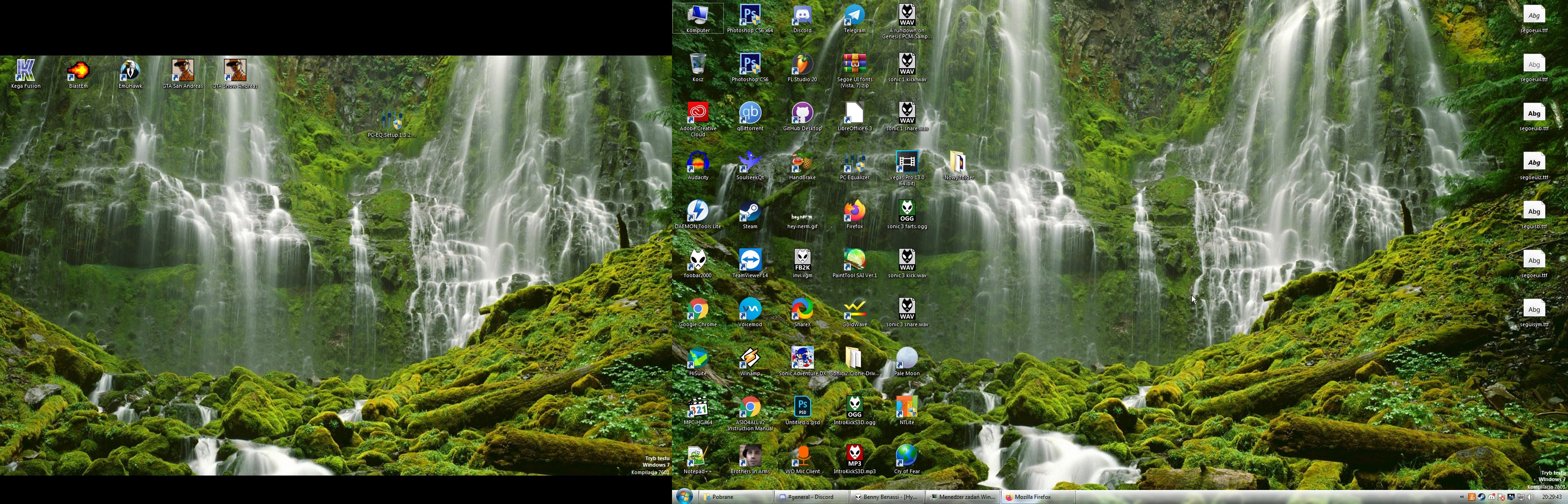The width and height of the screenshot is (1568, 504).
Task: Open MPC-HC x64 shortcut
Action: pos(698,411)
